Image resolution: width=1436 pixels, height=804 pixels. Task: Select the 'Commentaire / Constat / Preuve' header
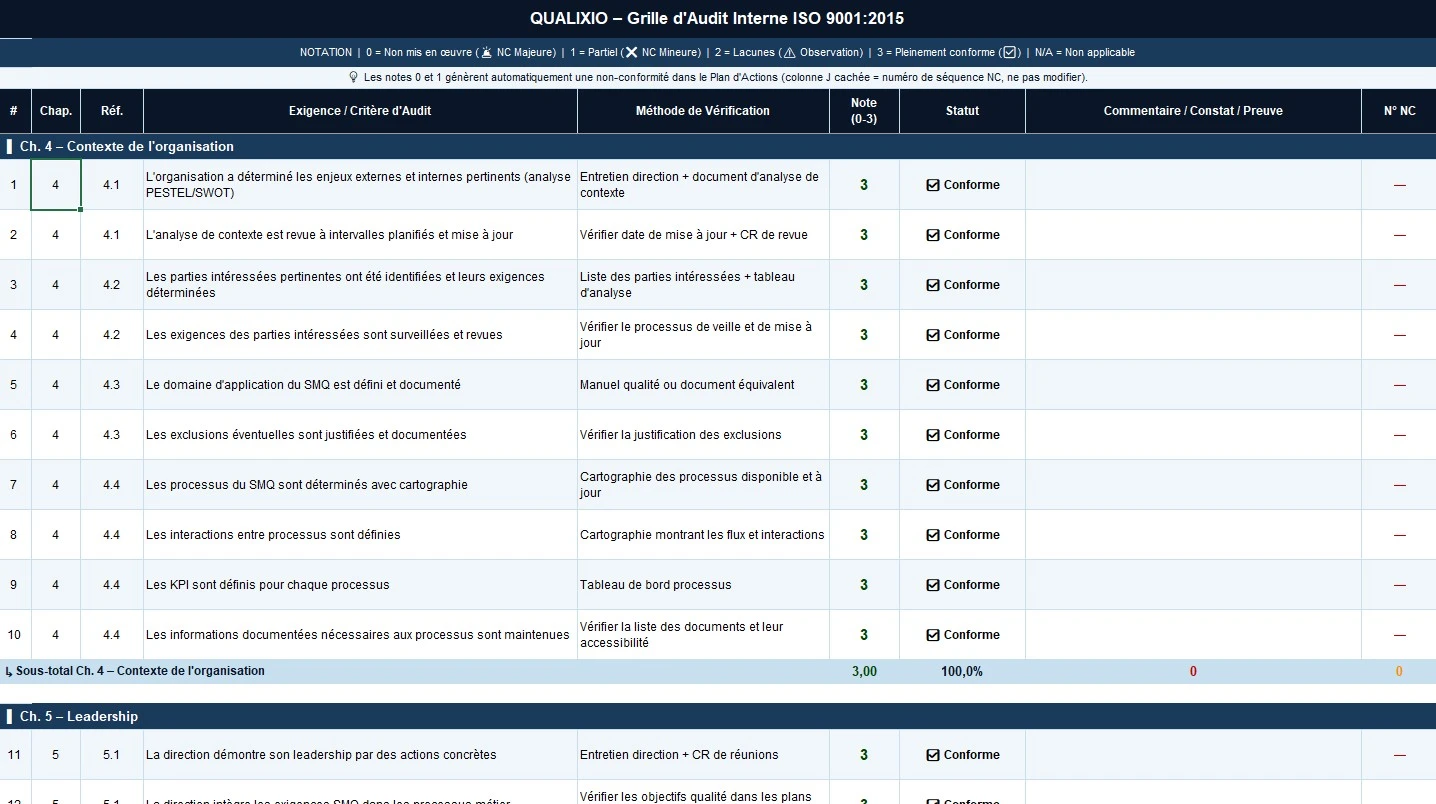1193,111
